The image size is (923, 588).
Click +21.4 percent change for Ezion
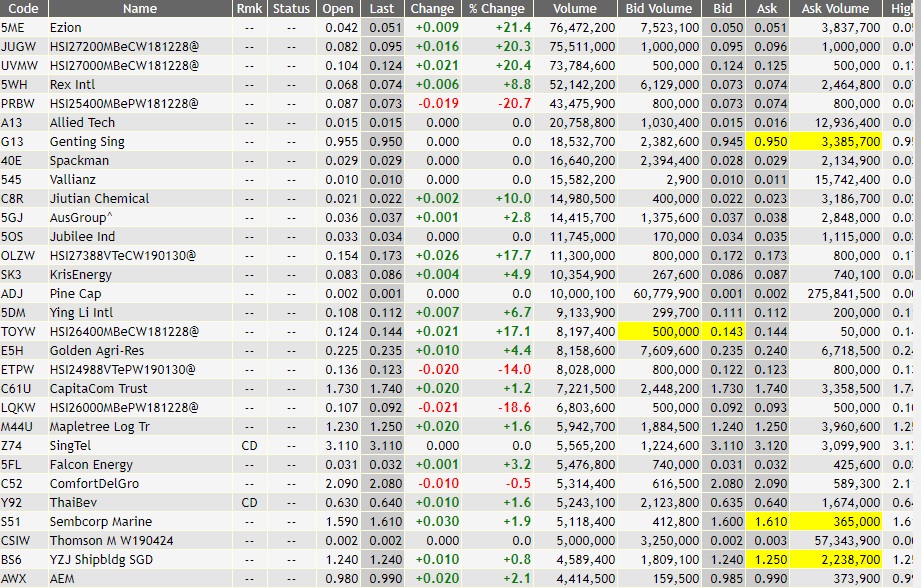click(x=513, y=28)
